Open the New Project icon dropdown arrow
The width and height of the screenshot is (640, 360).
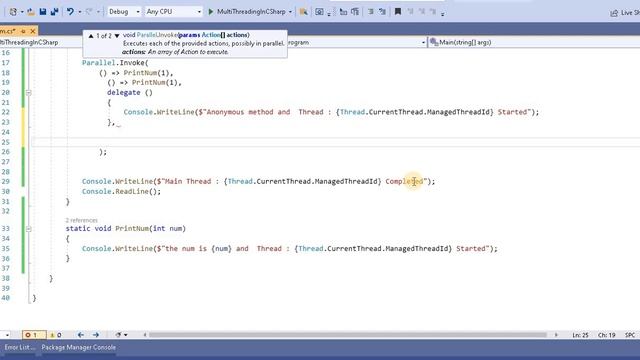coord(22,12)
